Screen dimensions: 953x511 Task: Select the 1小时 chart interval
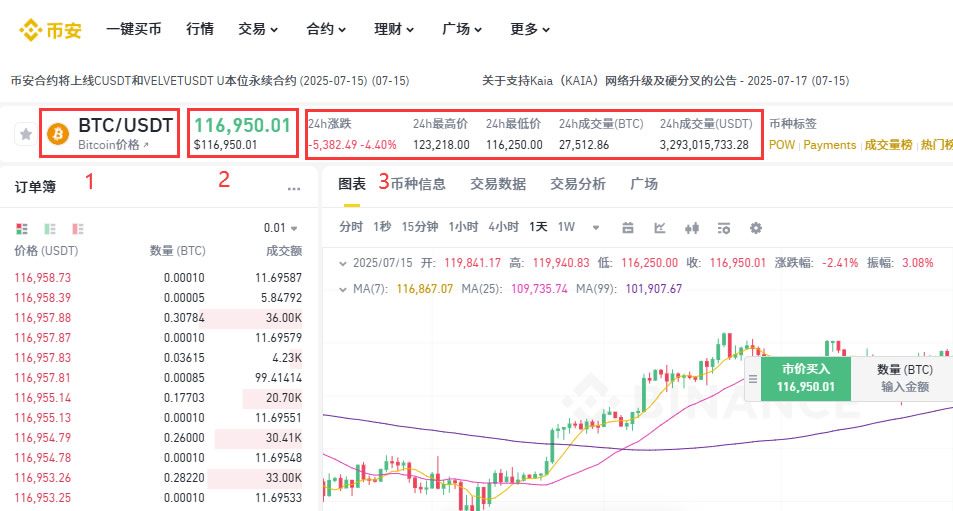point(463,227)
